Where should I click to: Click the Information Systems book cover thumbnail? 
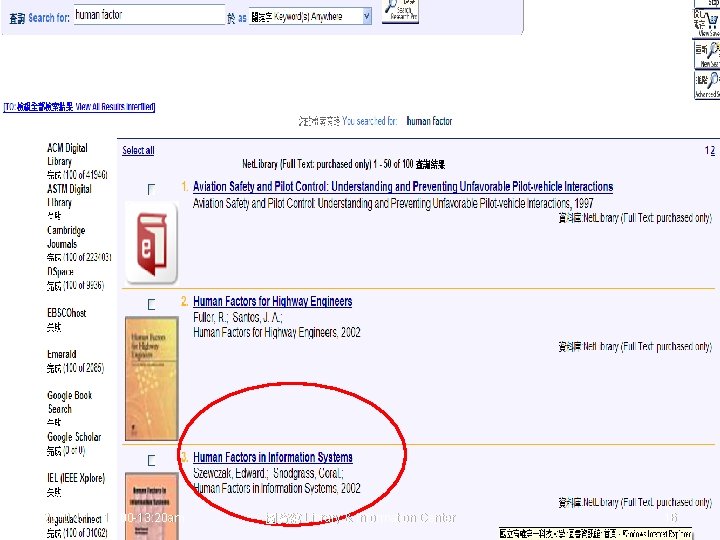[x=152, y=506]
